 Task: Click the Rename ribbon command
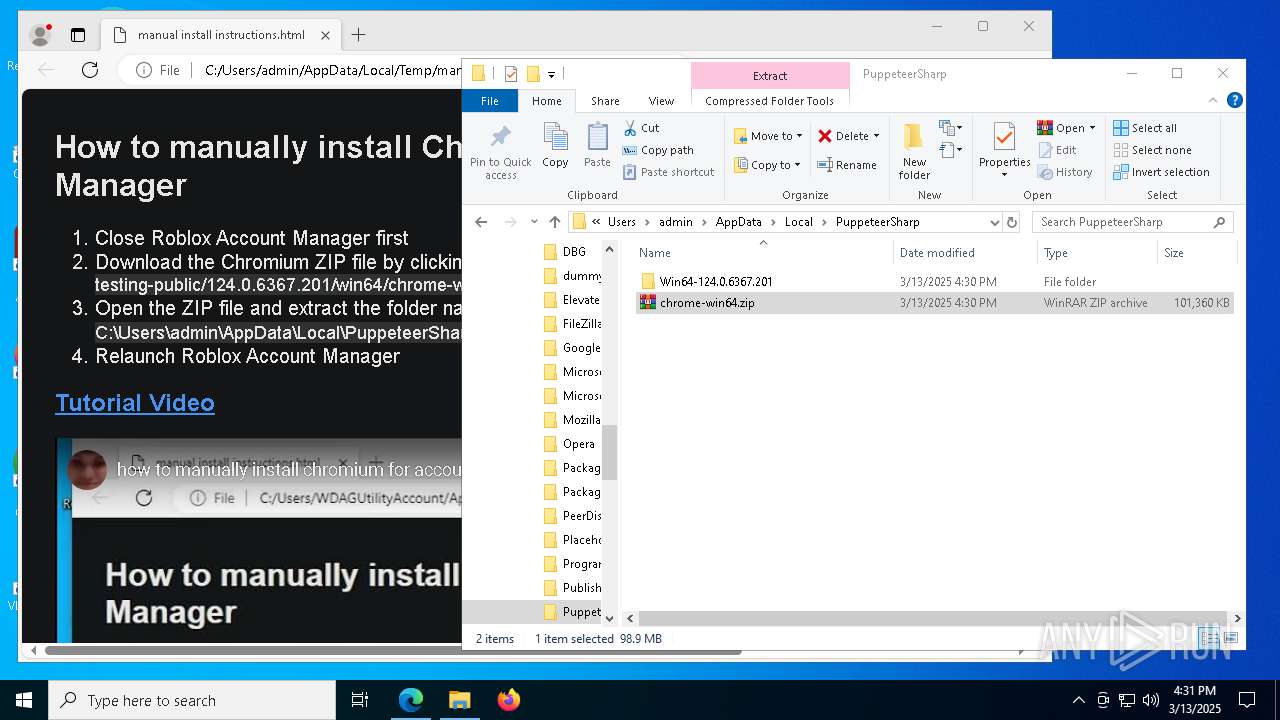847,165
